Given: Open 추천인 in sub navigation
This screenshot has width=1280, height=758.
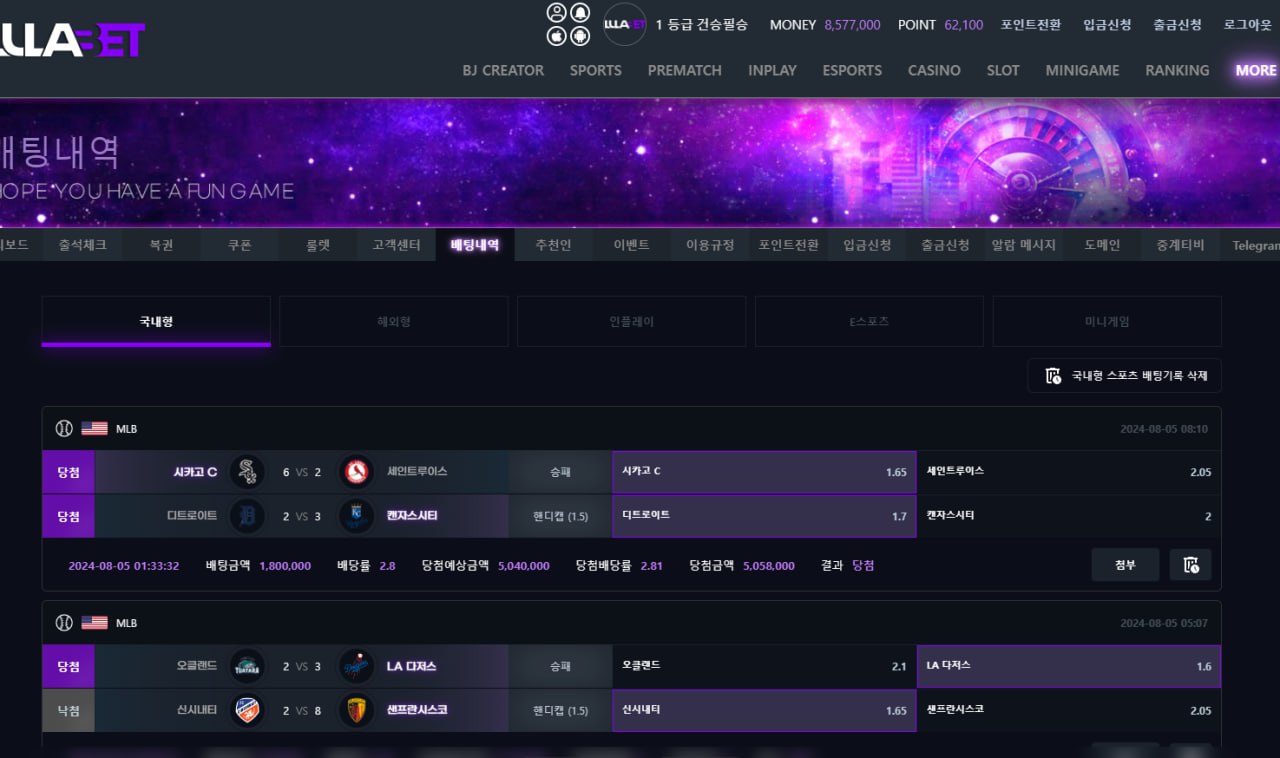Looking at the screenshot, I should [x=553, y=245].
